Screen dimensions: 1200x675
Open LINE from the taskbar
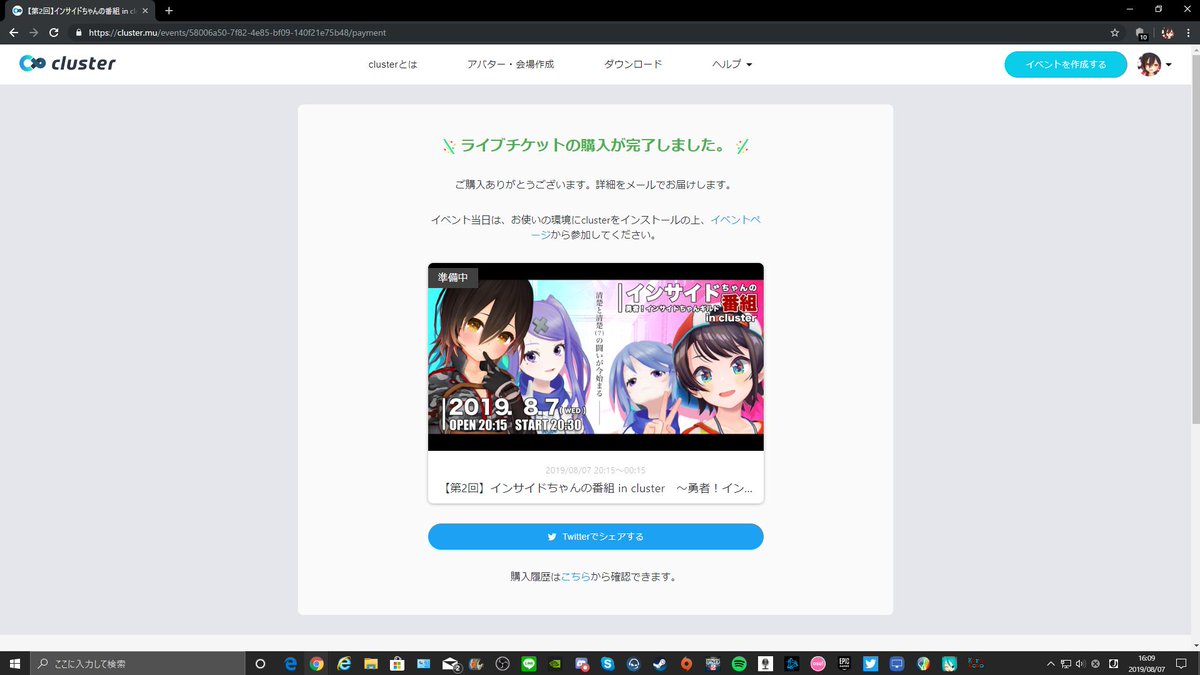pos(528,663)
